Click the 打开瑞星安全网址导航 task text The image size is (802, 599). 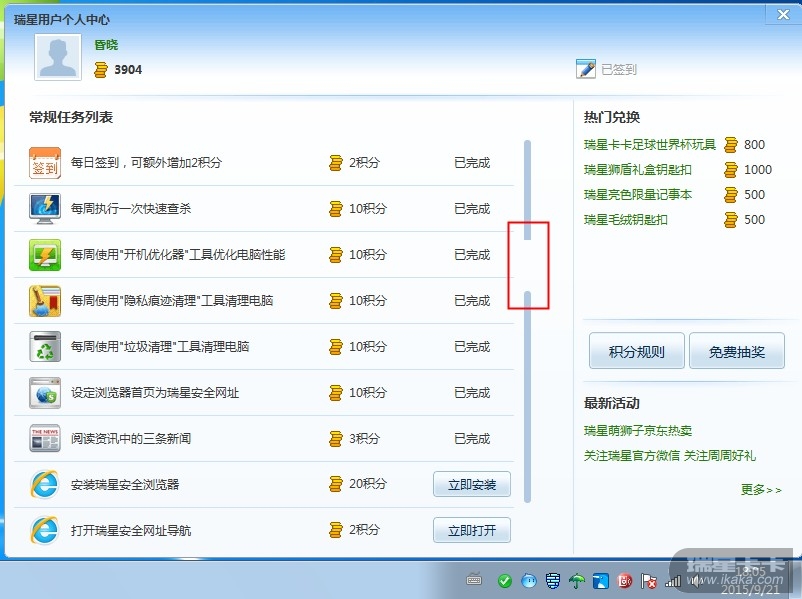(x=131, y=530)
